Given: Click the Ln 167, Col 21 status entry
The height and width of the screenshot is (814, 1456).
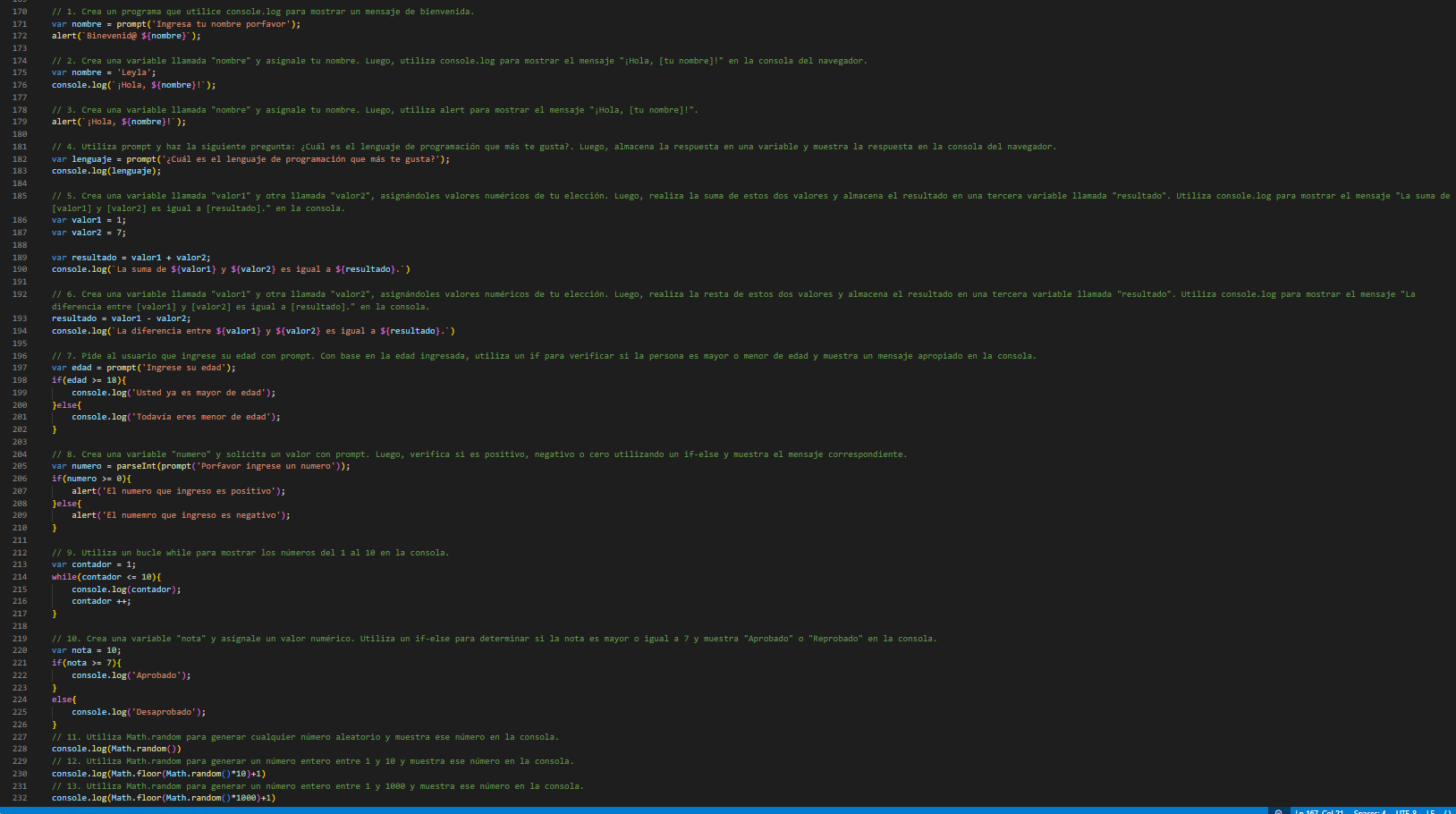Looking at the screenshot, I should click(x=1319, y=811).
